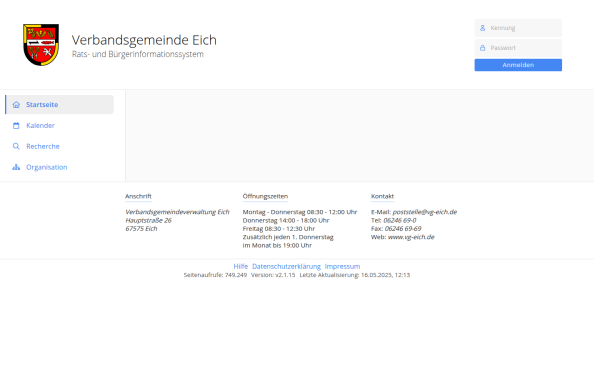
Task: Focus the Kennung input field
Action: (518, 28)
